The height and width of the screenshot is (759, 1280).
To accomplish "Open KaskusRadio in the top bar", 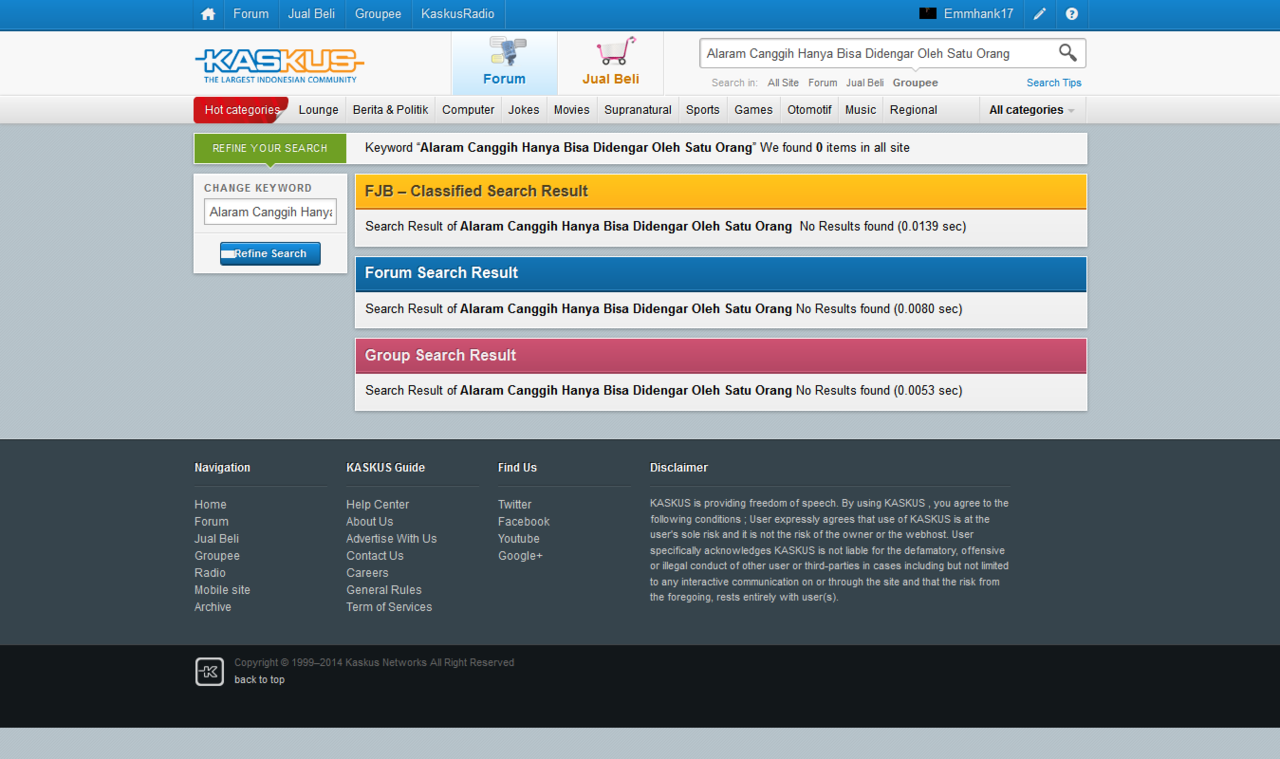I will 458,14.
